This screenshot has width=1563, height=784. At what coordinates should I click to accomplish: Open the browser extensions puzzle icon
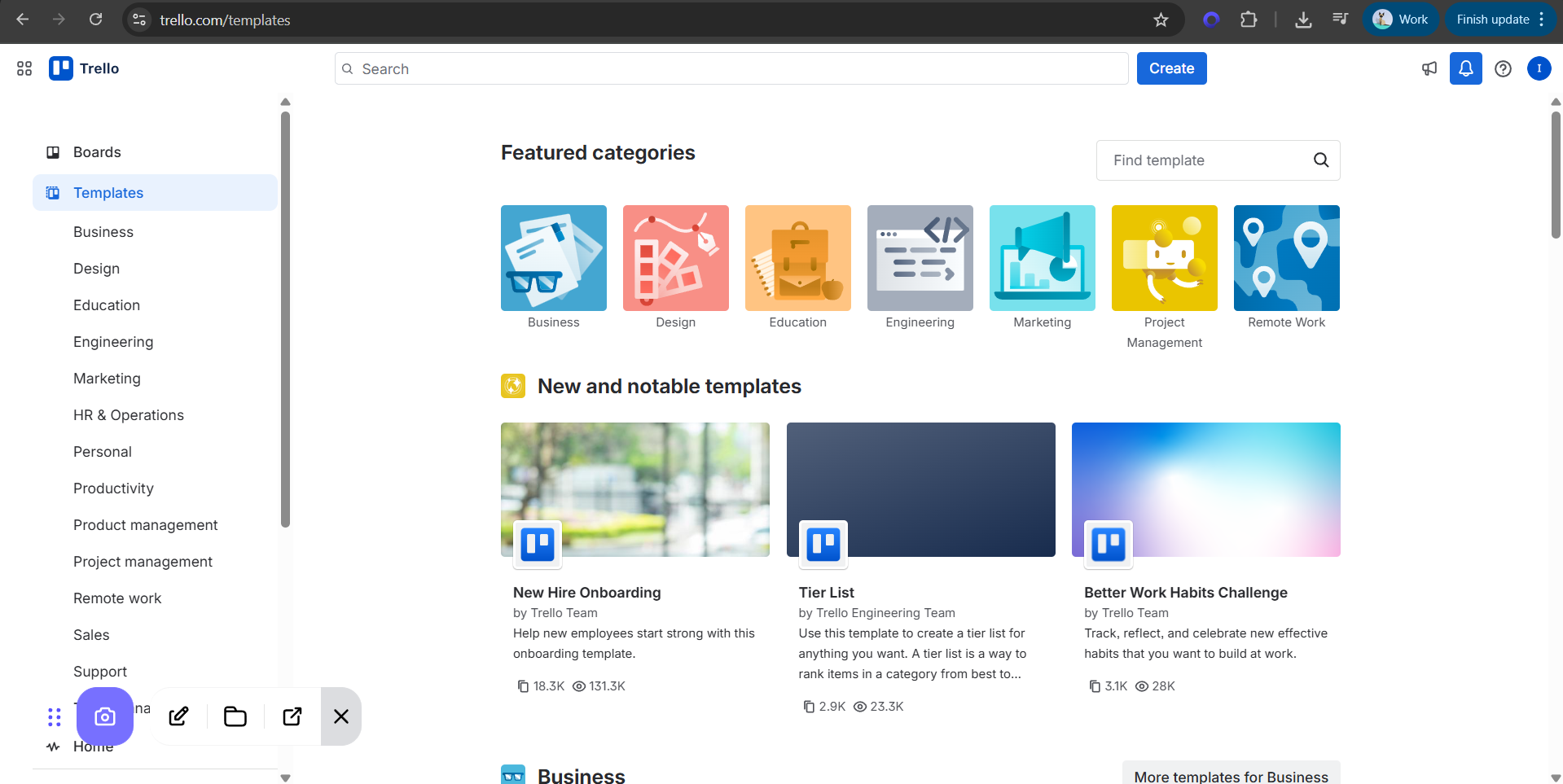coord(1248,20)
